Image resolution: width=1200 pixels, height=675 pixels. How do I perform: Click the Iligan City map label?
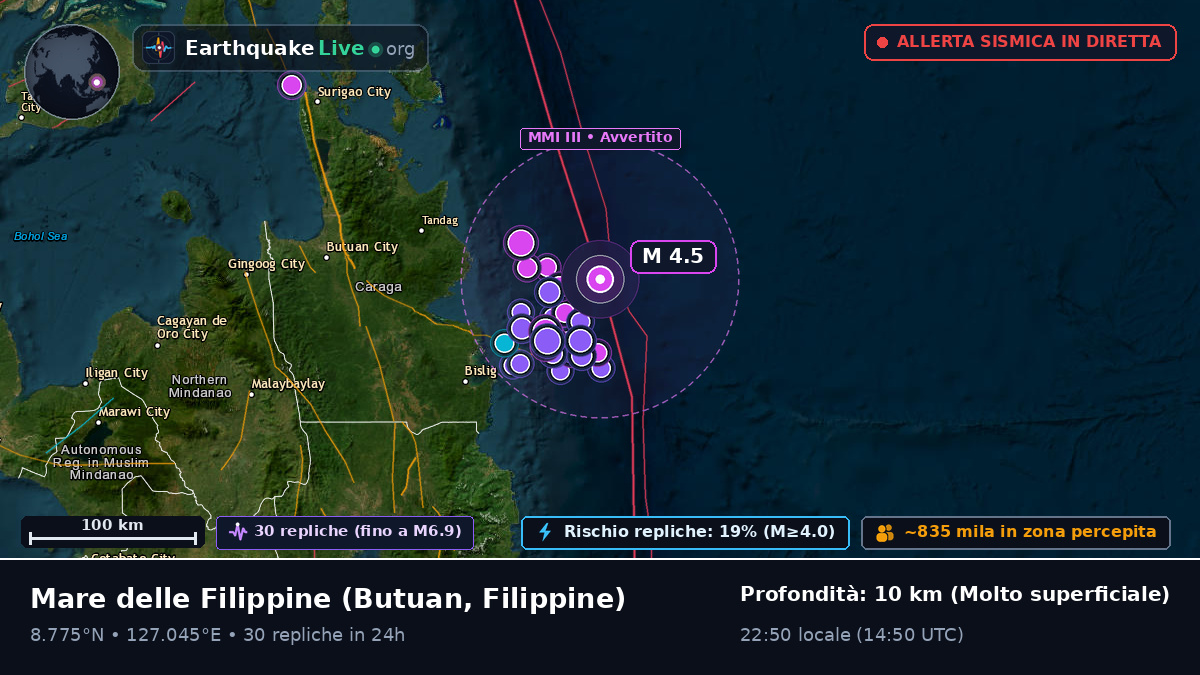click(x=117, y=373)
